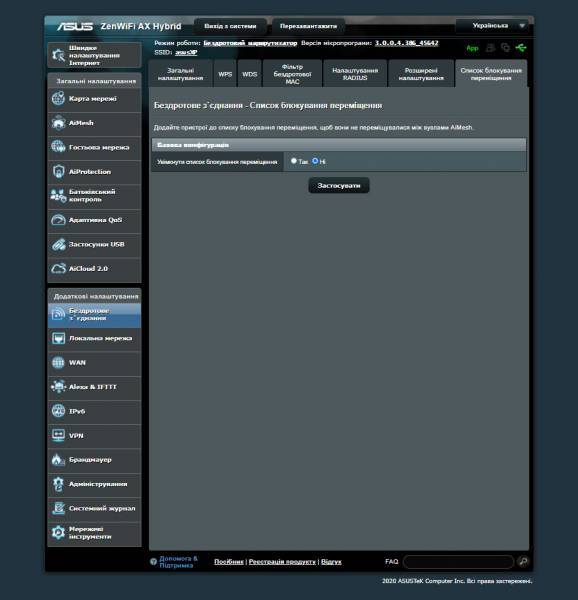Click the Вихід з системи button
This screenshot has width=578, height=600.
(x=230, y=26)
